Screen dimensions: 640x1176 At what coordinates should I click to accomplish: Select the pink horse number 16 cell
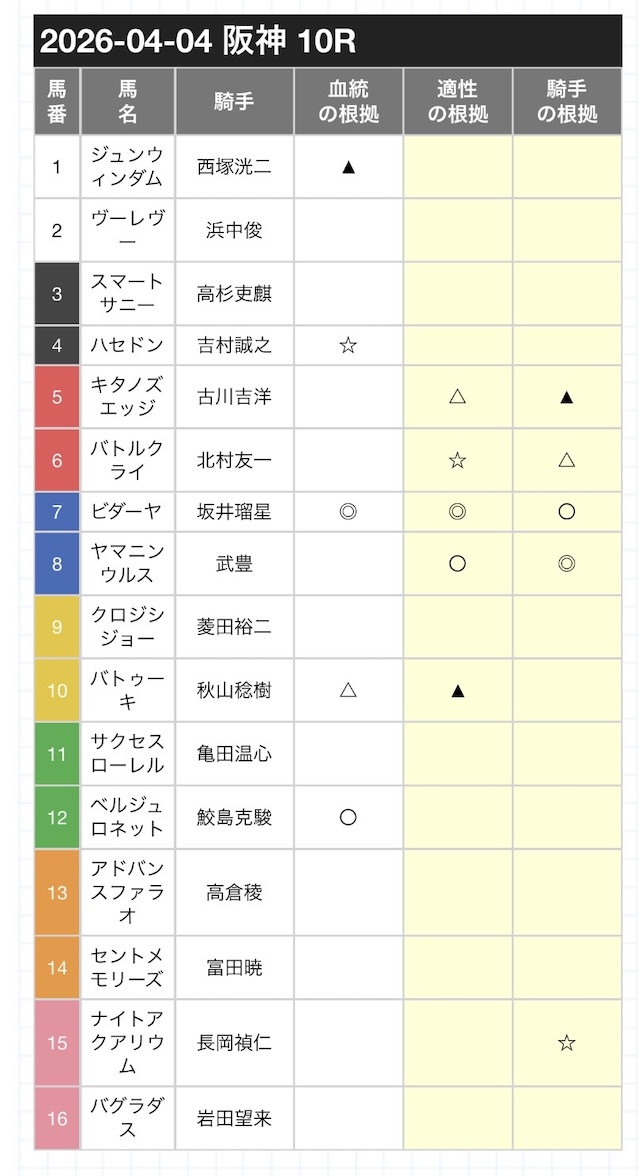pyautogui.click(x=57, y=1118)
